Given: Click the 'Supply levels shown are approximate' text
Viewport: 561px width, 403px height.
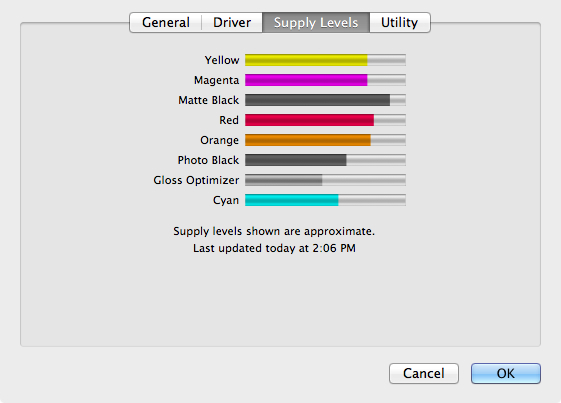Looking at the screenshot, I should (274, 231).
